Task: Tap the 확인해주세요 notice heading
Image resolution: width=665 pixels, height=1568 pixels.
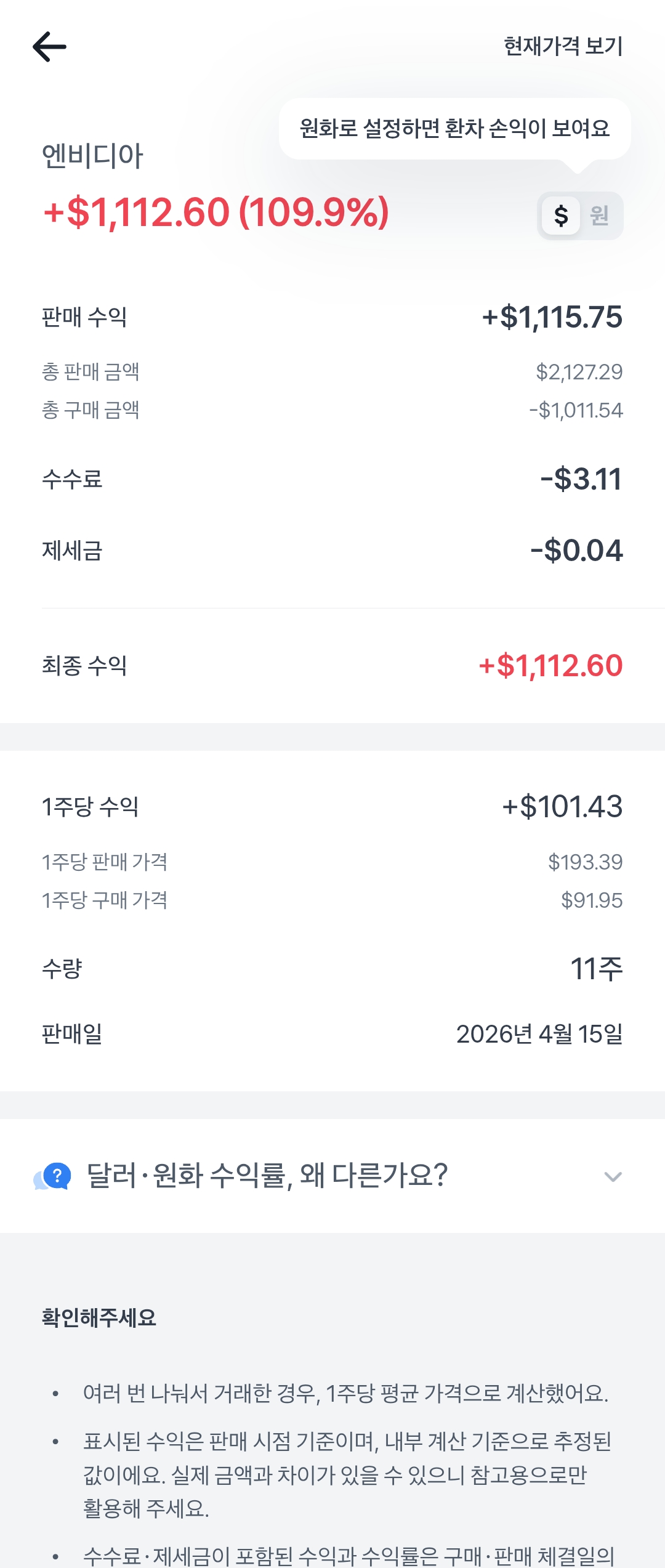Action: (x=99, y=1318)
